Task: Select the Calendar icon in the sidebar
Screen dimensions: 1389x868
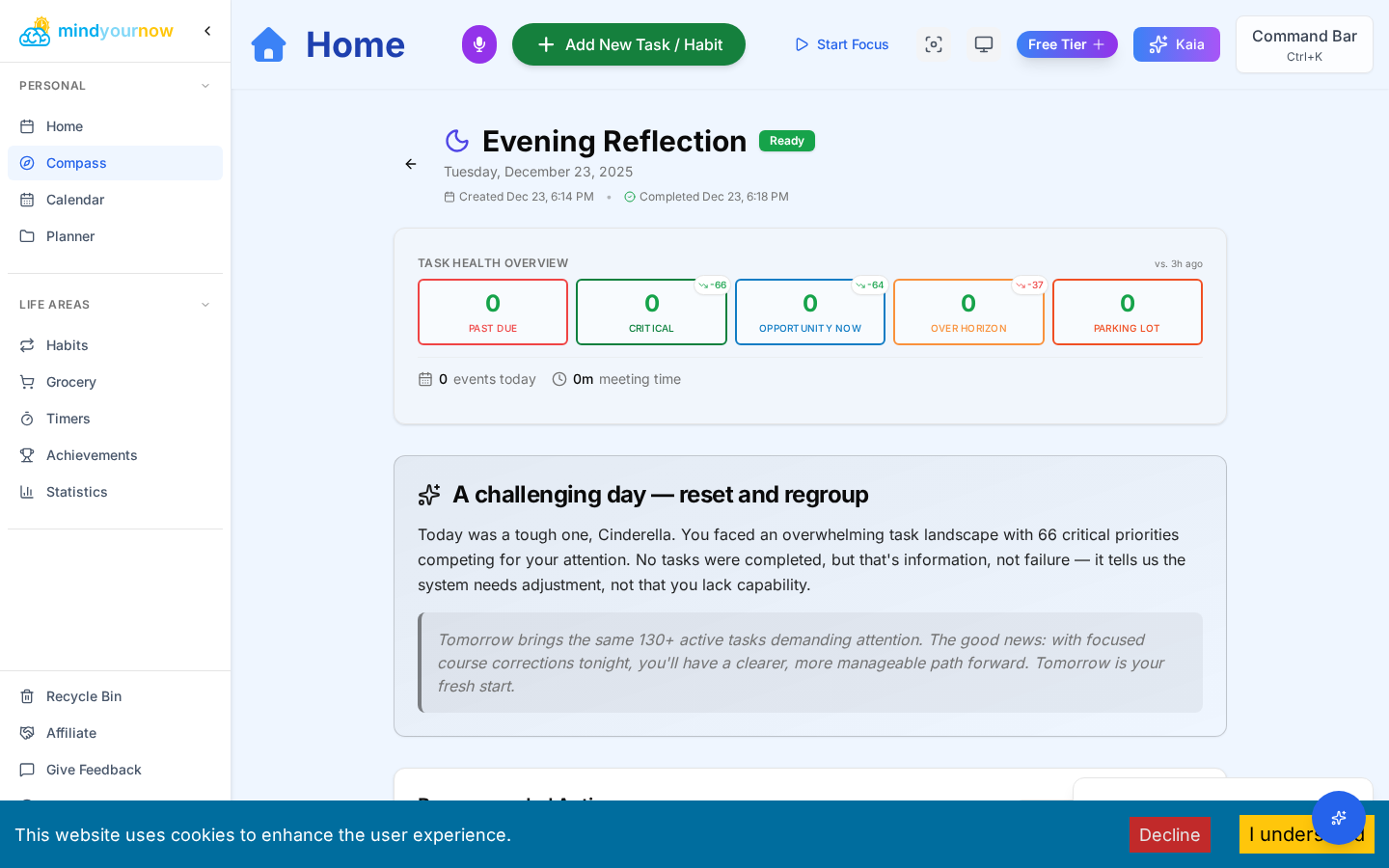Action: pos(26,200)
